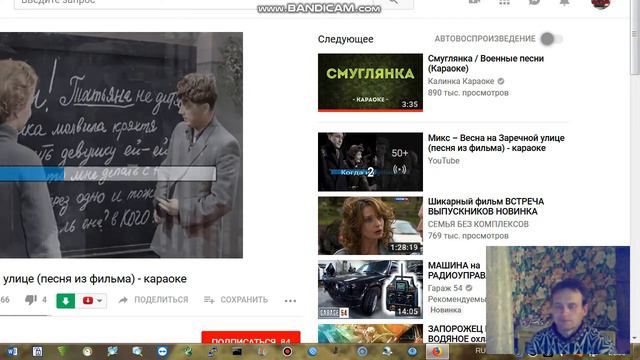
Task: Click the Новинка badge under Гараж 54
Action: (445, 310)
